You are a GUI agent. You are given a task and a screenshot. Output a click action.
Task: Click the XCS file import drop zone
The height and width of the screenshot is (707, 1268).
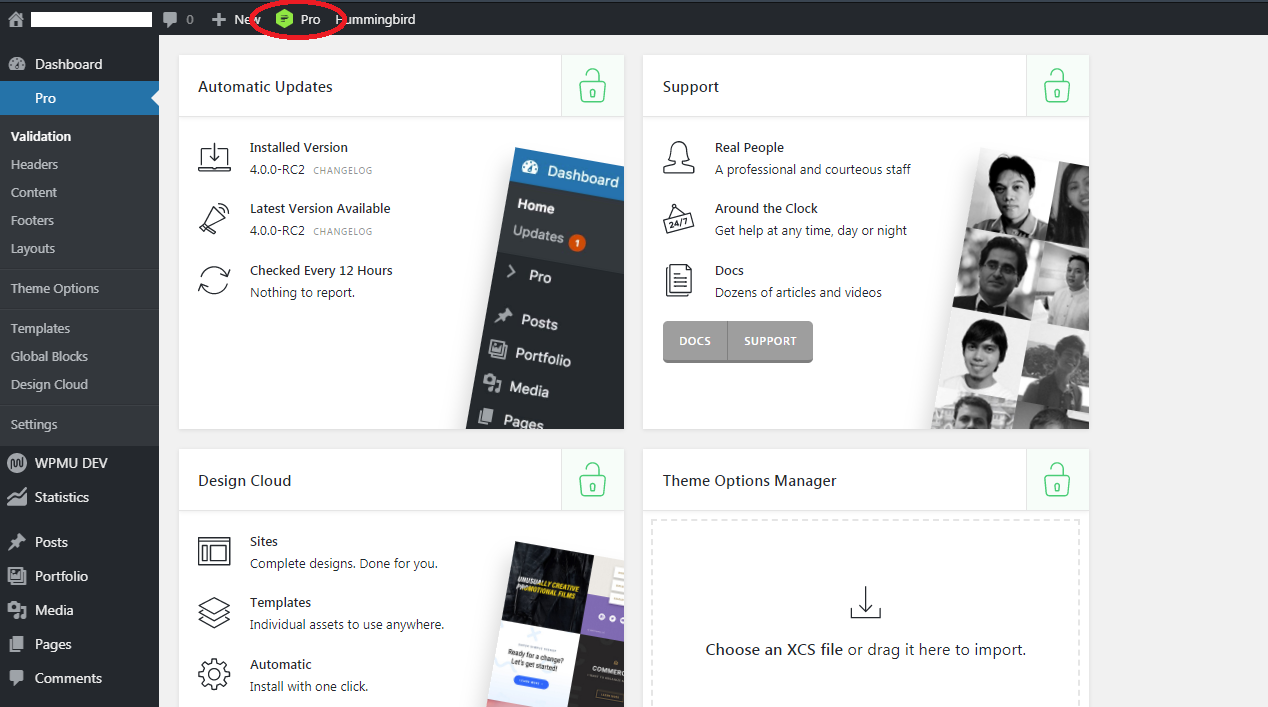coord(865,620)
